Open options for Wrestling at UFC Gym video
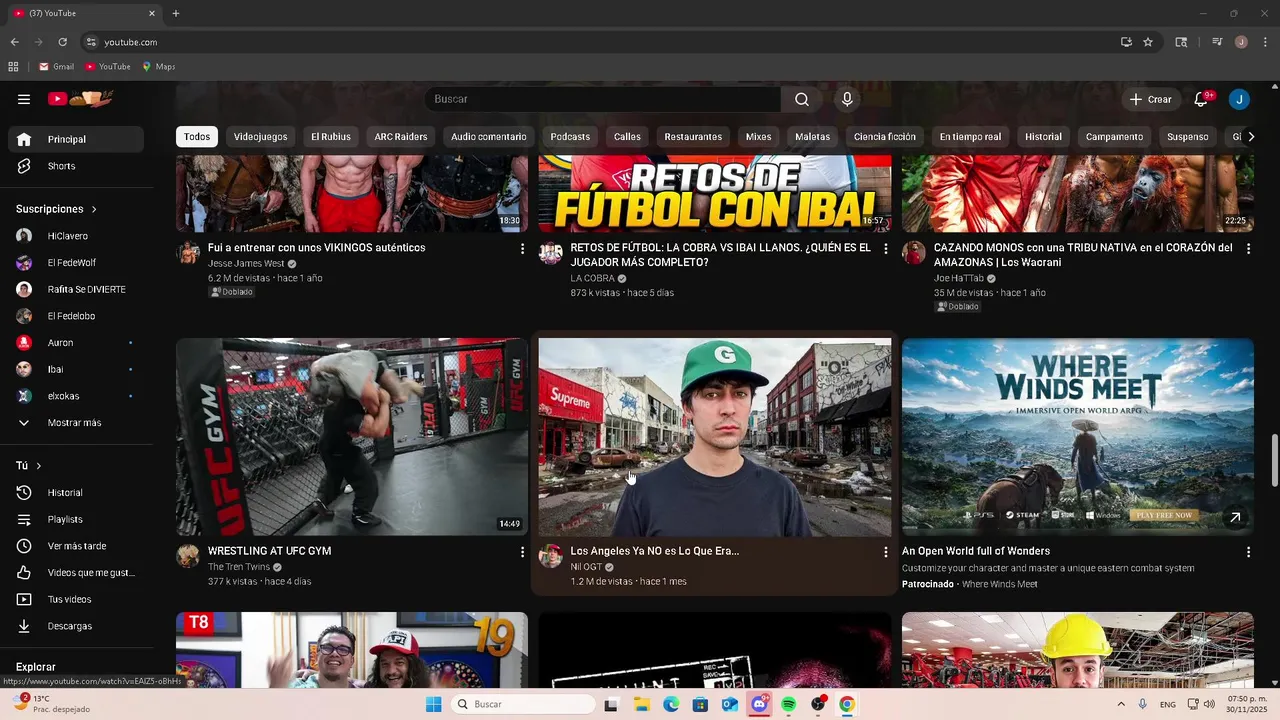 [x=522, y=552]
